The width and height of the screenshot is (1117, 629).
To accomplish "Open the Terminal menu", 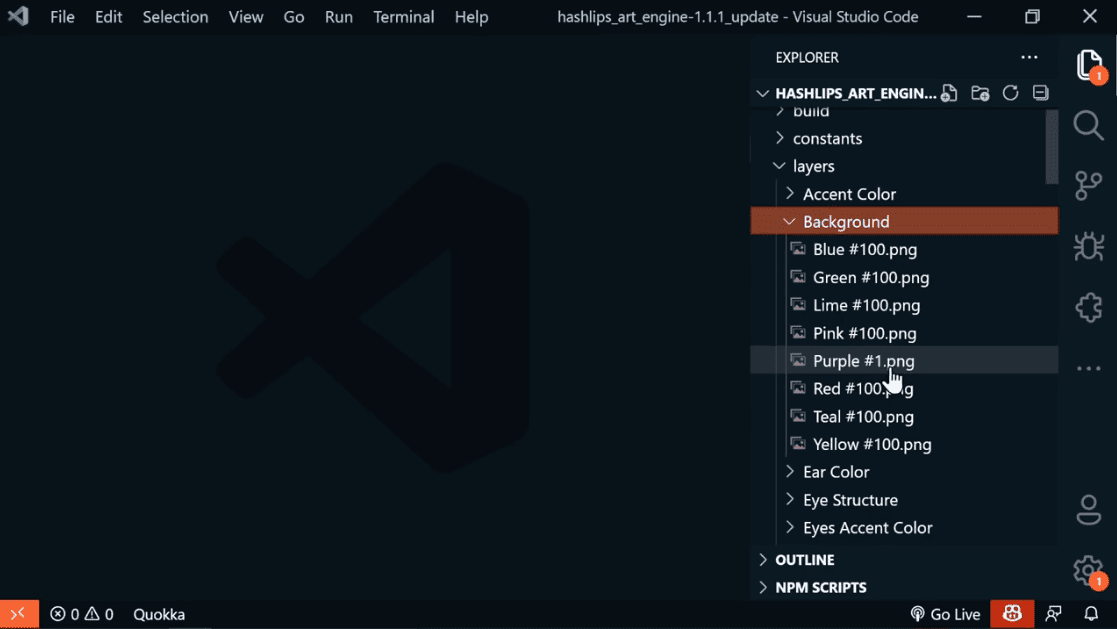I will pyautogui.click(x=403, y=17).
